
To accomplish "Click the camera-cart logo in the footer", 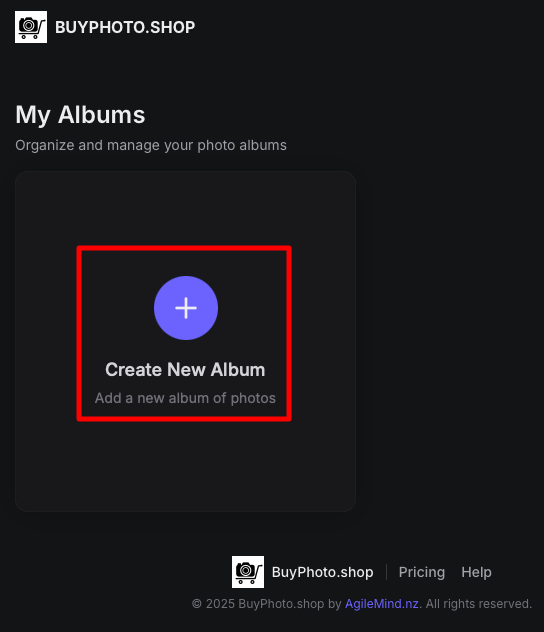I will click(248, 572).
